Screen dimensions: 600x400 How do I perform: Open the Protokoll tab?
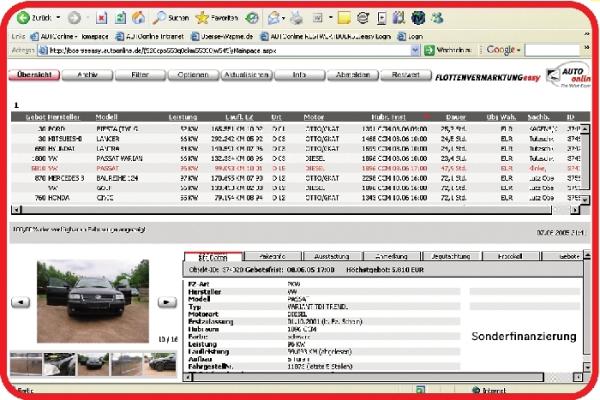(510, 257)
